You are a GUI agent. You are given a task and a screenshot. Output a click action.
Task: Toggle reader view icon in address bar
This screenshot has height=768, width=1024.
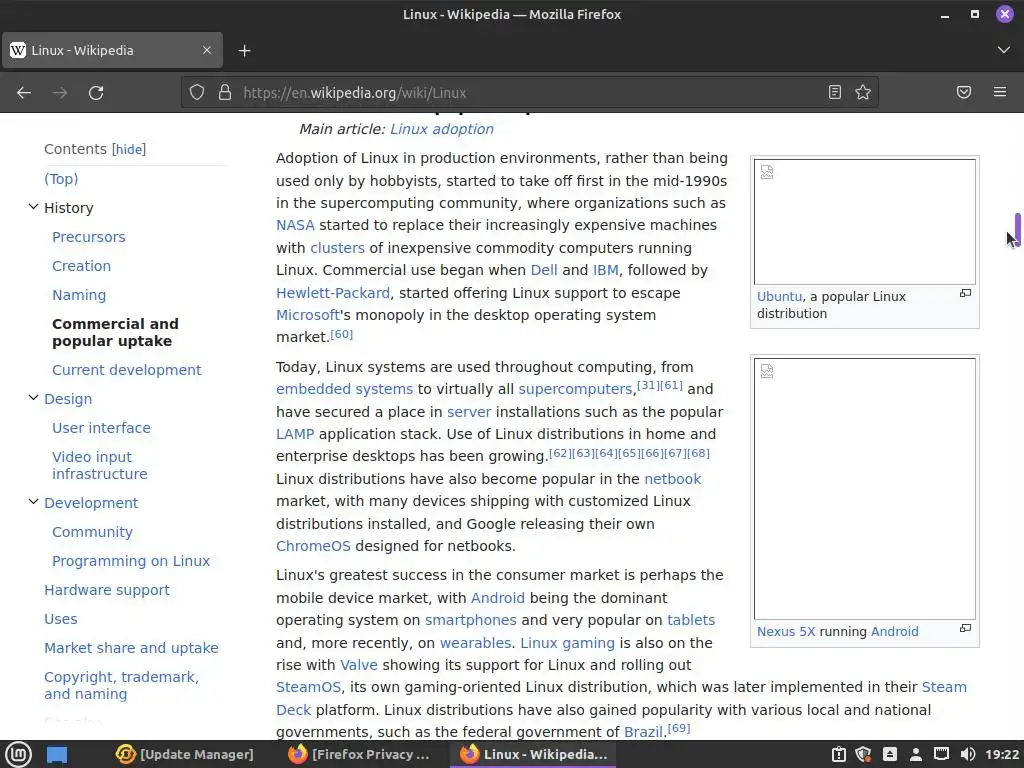(835, 92)
